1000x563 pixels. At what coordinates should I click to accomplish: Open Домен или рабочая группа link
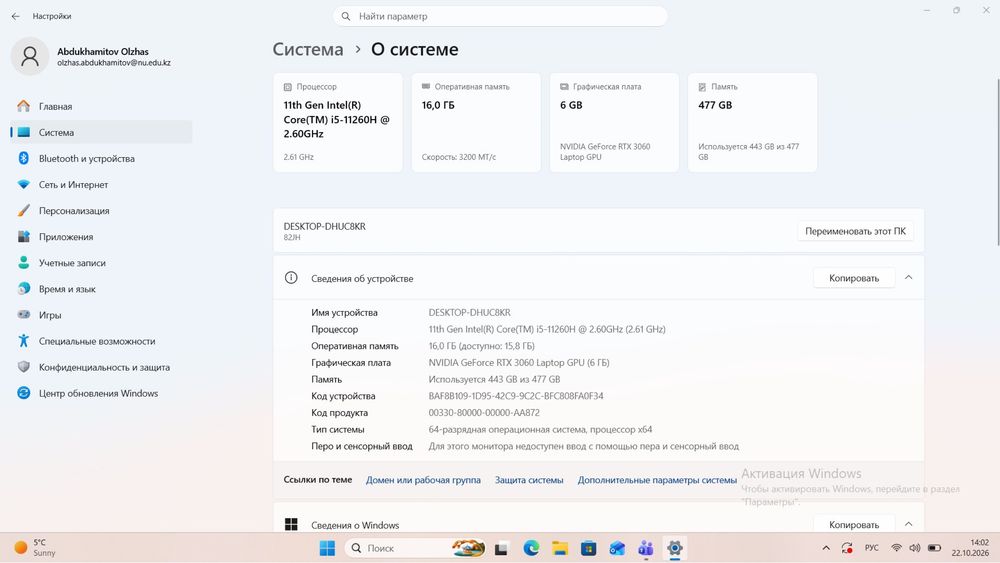(423, 480)
